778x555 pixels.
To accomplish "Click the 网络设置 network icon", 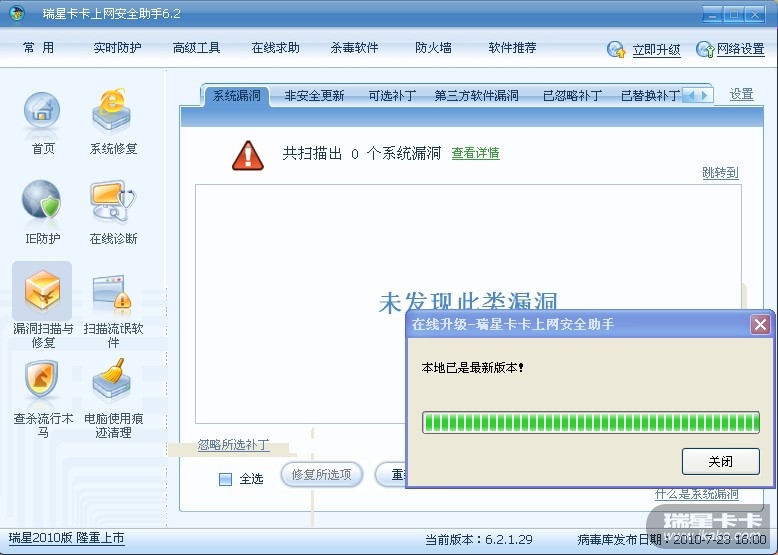I will [x=705, y=49].
